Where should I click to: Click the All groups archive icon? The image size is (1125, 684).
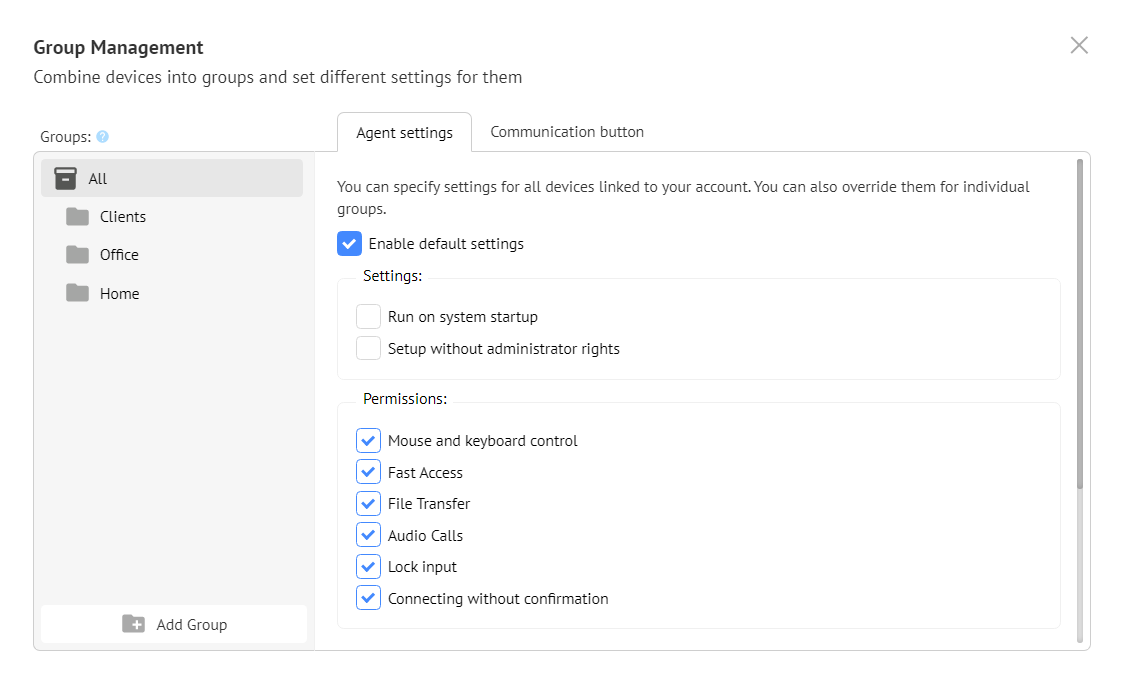click(x=65, y=179)
